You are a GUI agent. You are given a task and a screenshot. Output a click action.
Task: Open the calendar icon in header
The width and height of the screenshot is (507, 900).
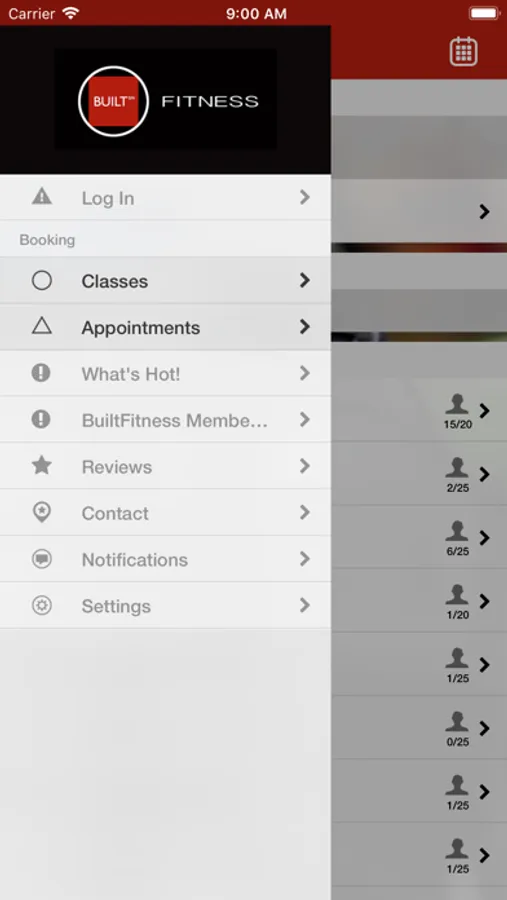pyautogui.click(x=463, y=52)
